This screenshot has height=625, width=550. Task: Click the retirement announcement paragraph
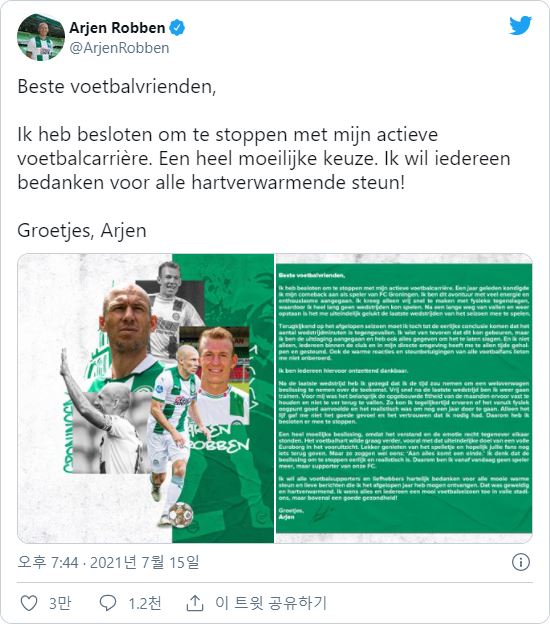point(264,159)
